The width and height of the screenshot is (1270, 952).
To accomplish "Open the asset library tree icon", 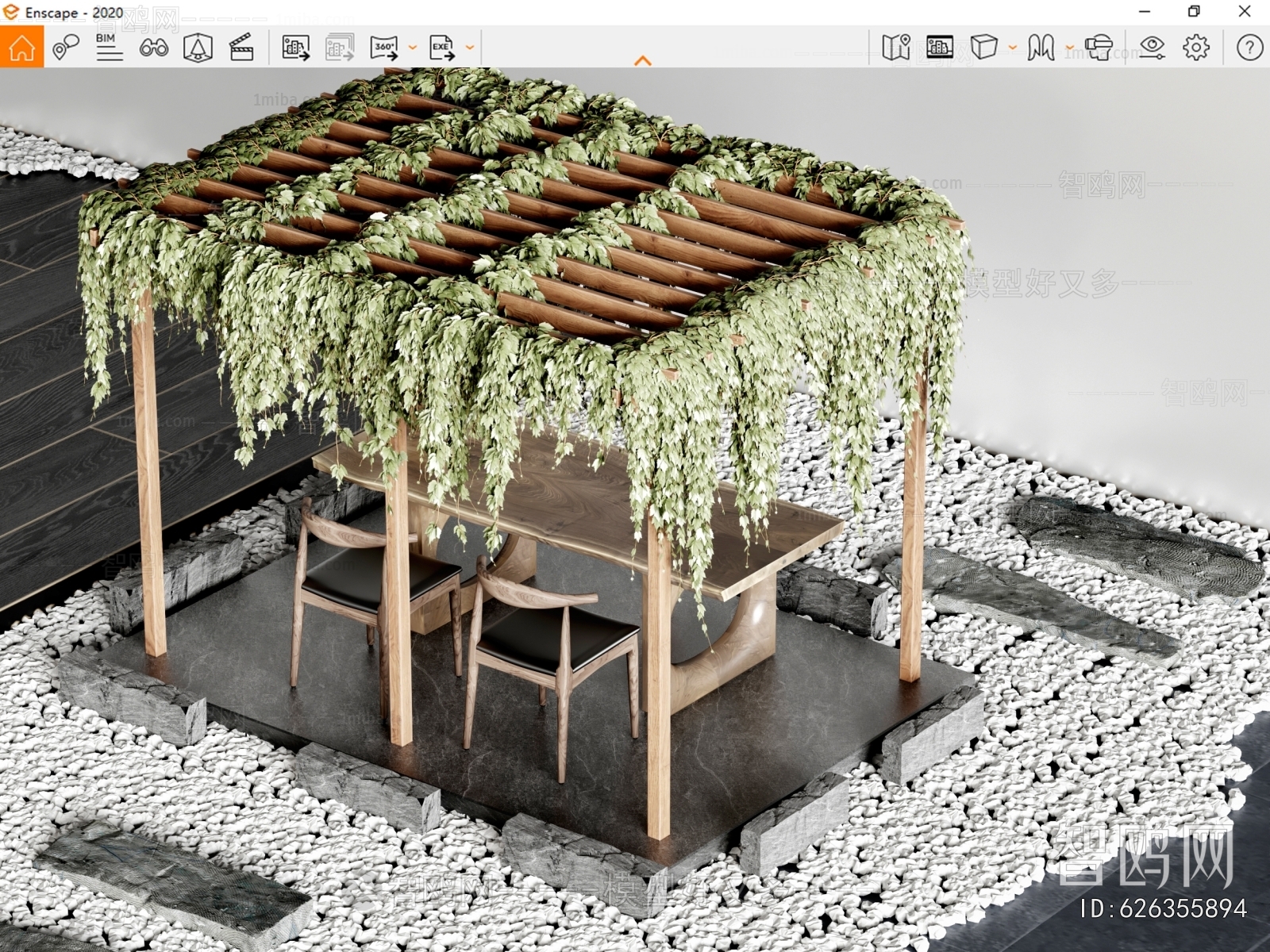I will coord(198,48).
